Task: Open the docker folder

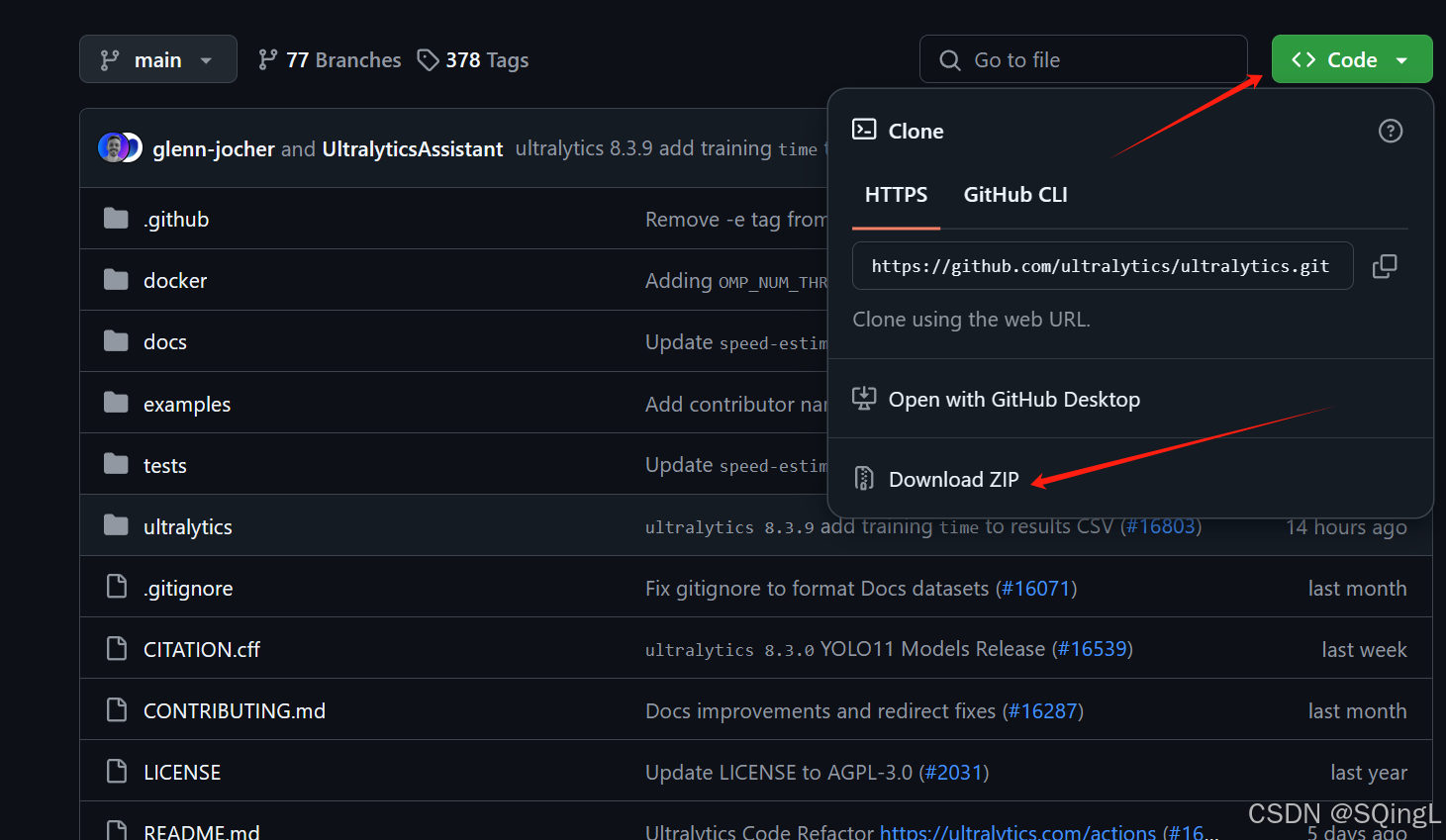Action: pos(175,281)
